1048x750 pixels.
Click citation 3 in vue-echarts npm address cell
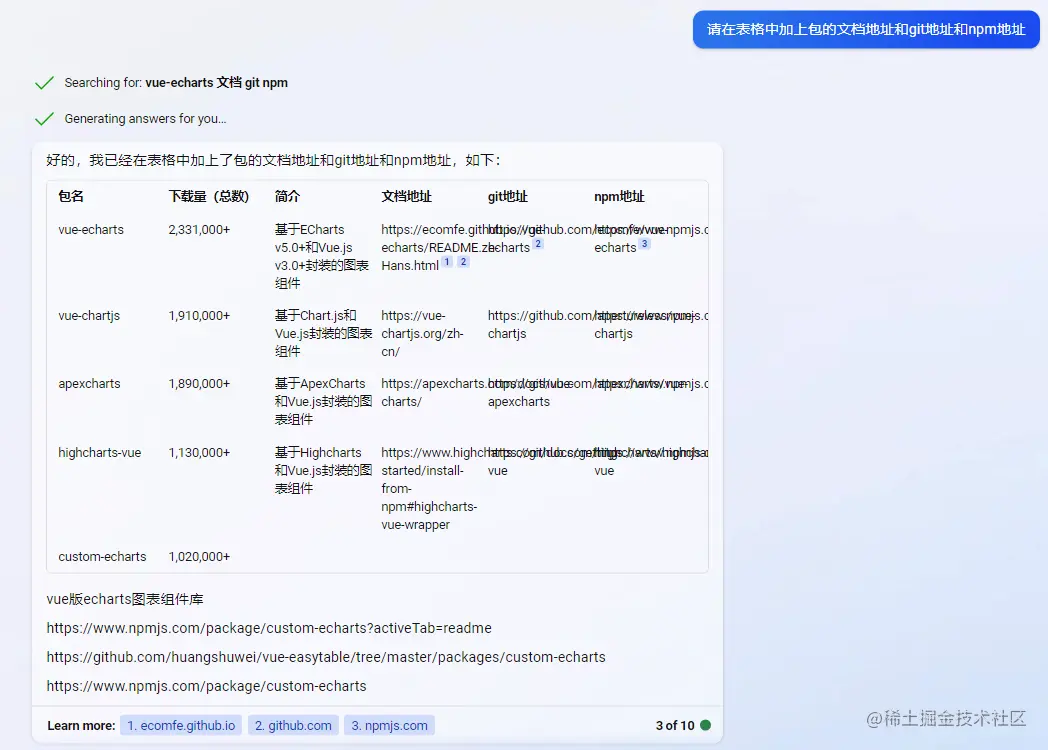point(644,244)
